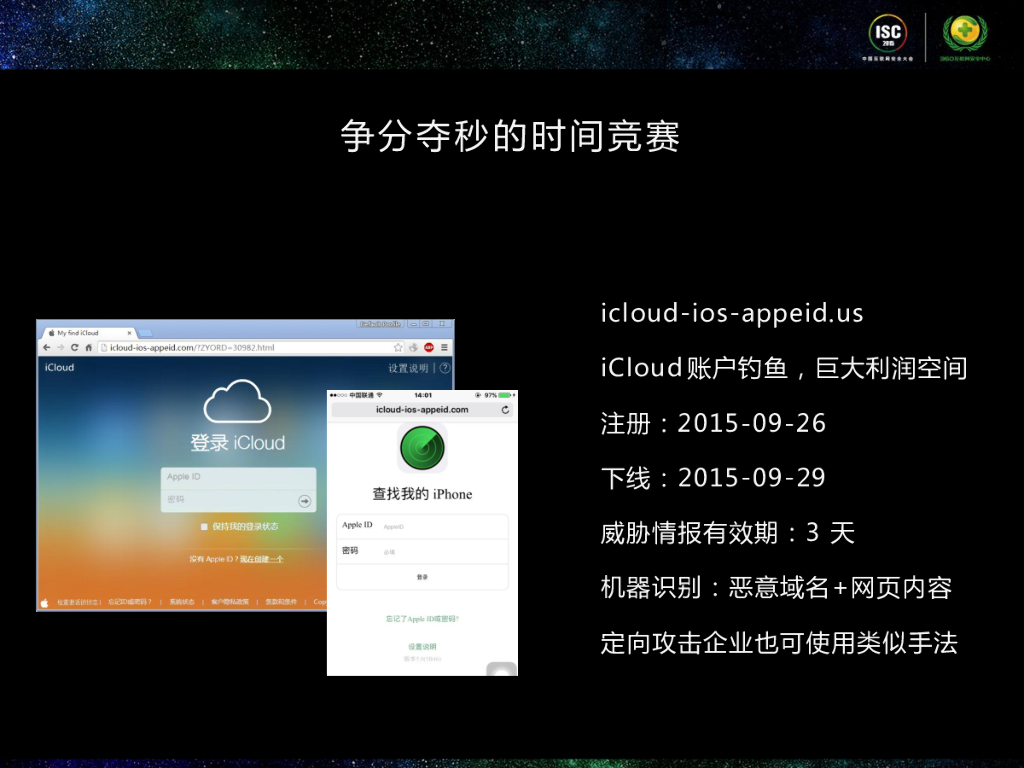Click the 忘记ID或密码 footer link
This screenshot has height=768, width=1024.
(x=129, y=602)
